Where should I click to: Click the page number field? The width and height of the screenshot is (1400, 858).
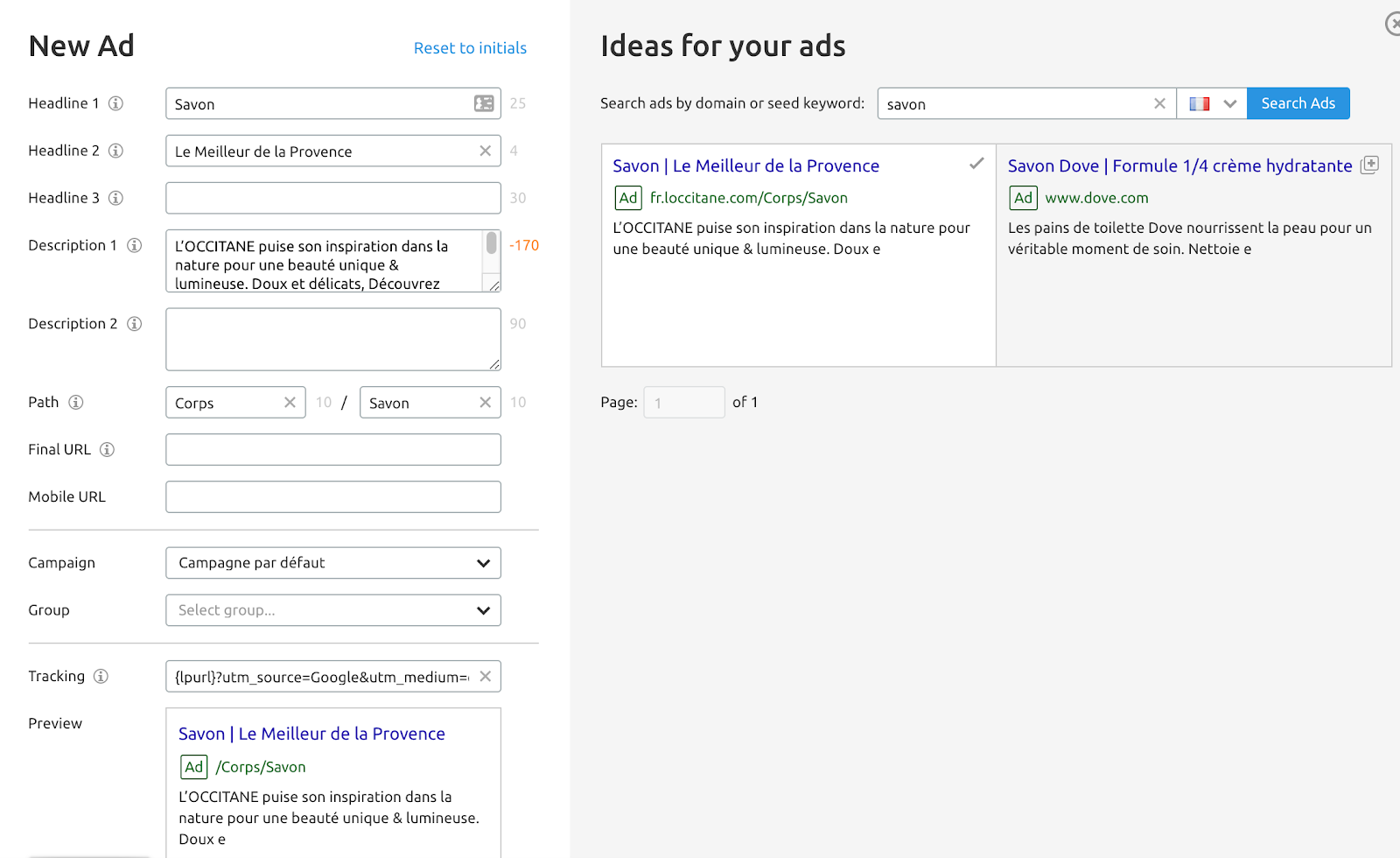pos(683,403)
